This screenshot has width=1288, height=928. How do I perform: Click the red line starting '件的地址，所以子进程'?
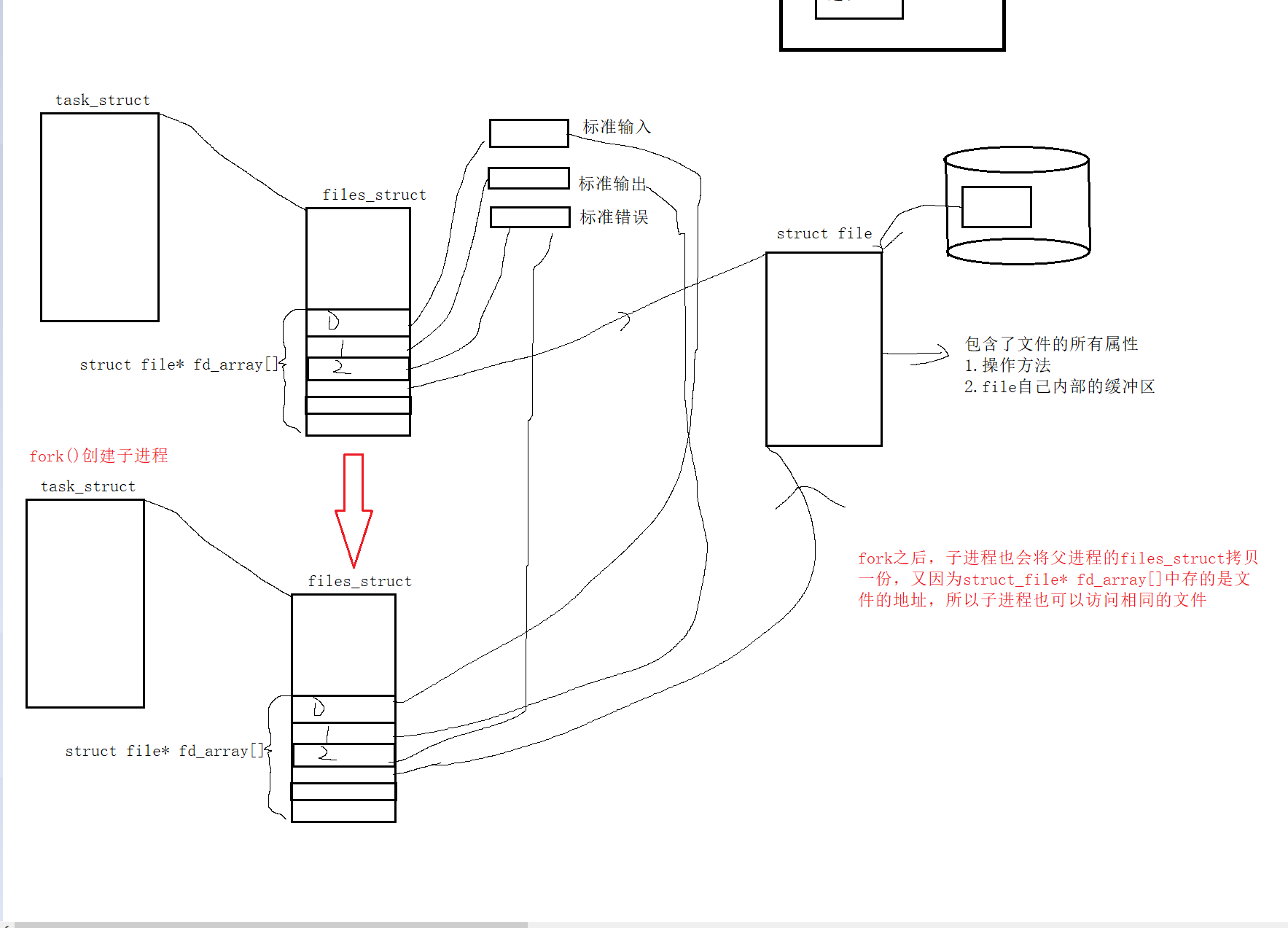(x=1032, y=600)
